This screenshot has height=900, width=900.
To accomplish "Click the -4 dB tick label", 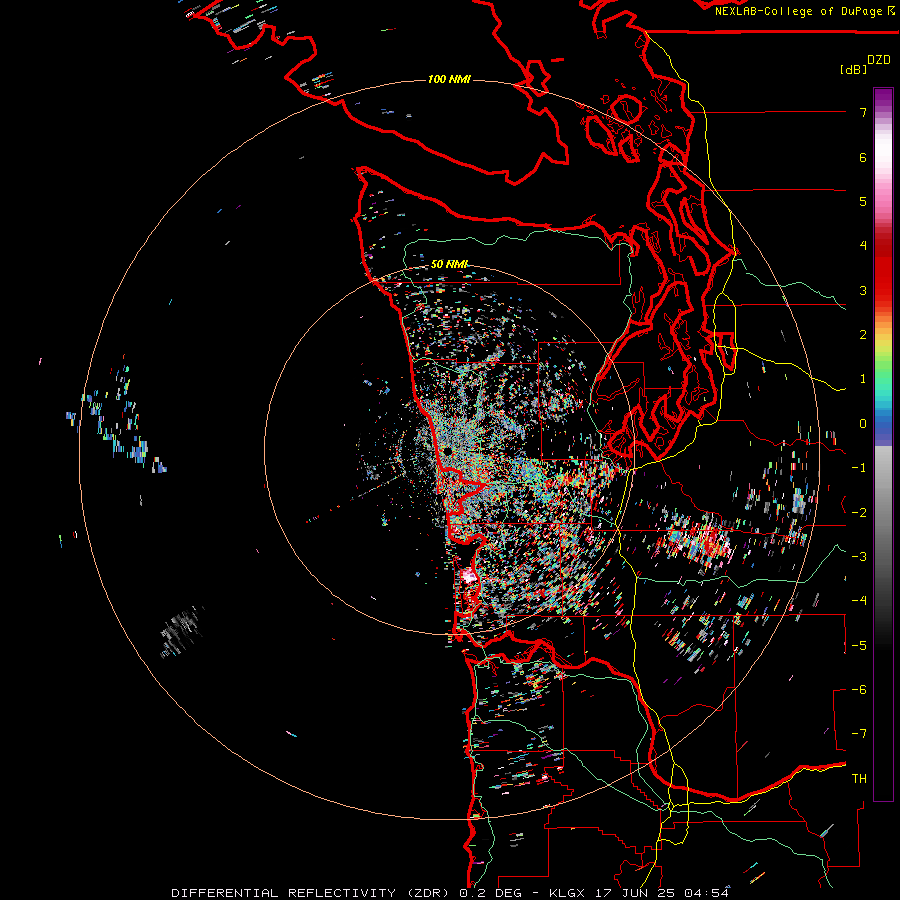I will [x=859, y=601].
